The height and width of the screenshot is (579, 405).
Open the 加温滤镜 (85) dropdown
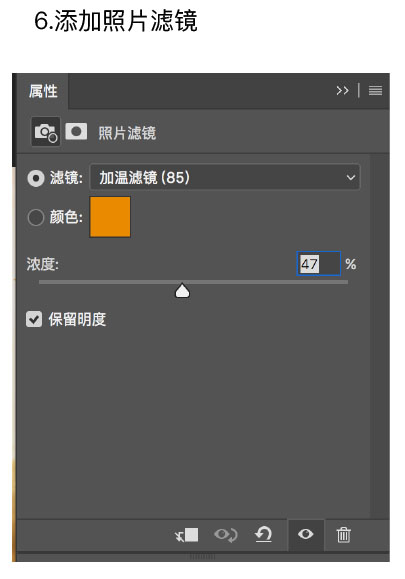click(225, 177)
